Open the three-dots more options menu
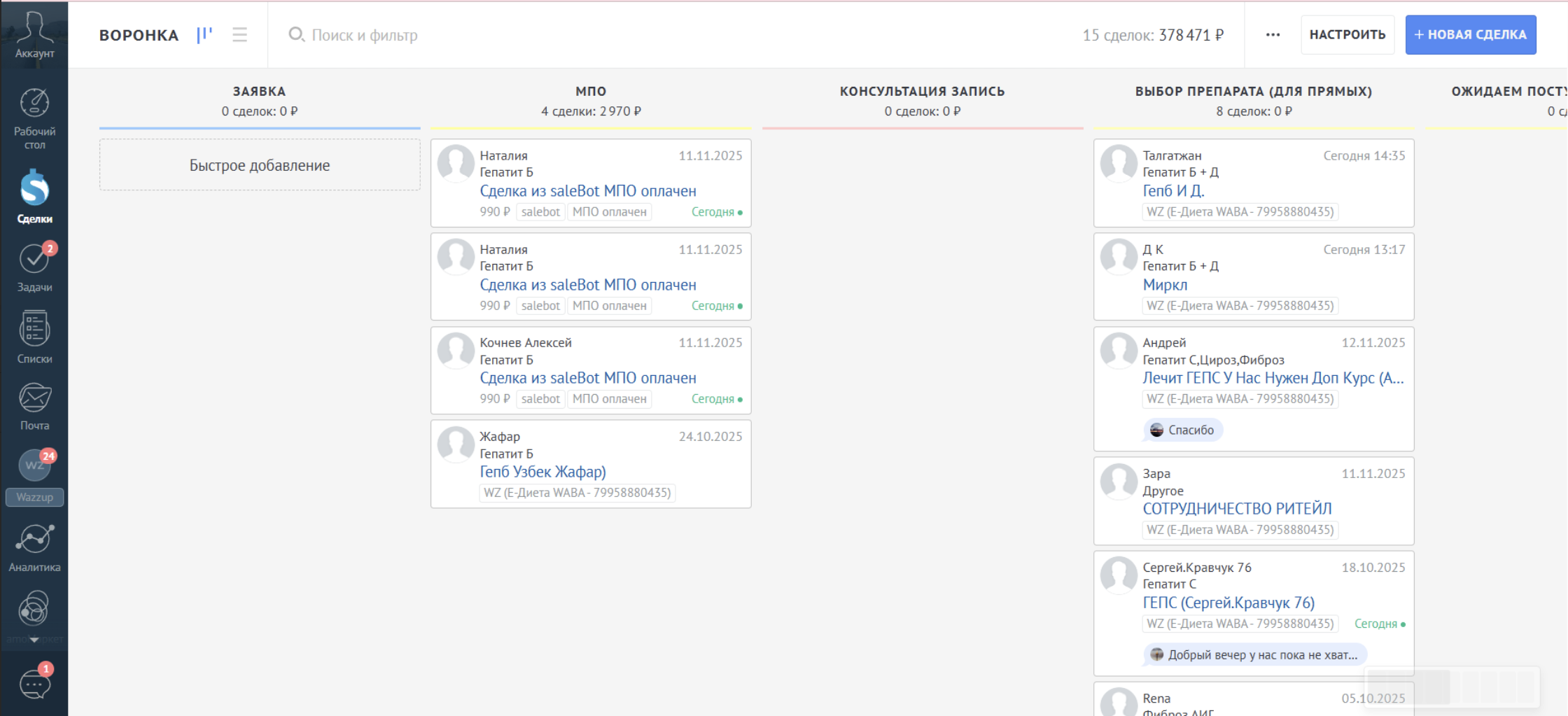Screen dimensions: 1568x716 point(1273,35)
